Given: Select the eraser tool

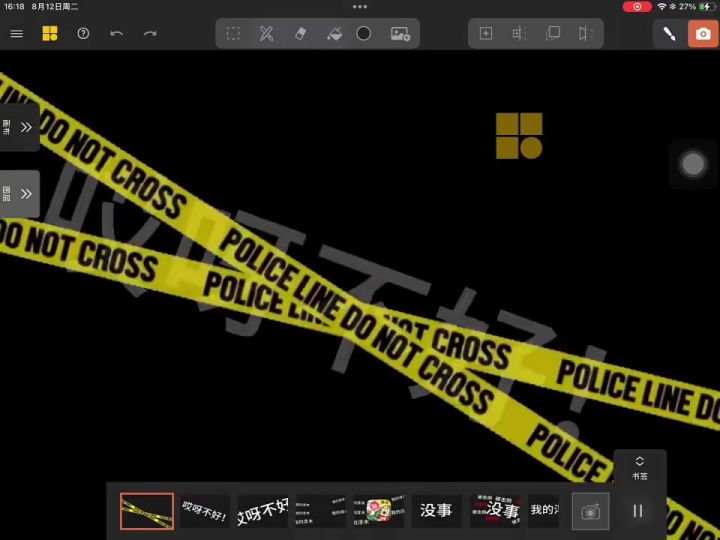Looking at the screenshot, I should click(x=300, y=34).
